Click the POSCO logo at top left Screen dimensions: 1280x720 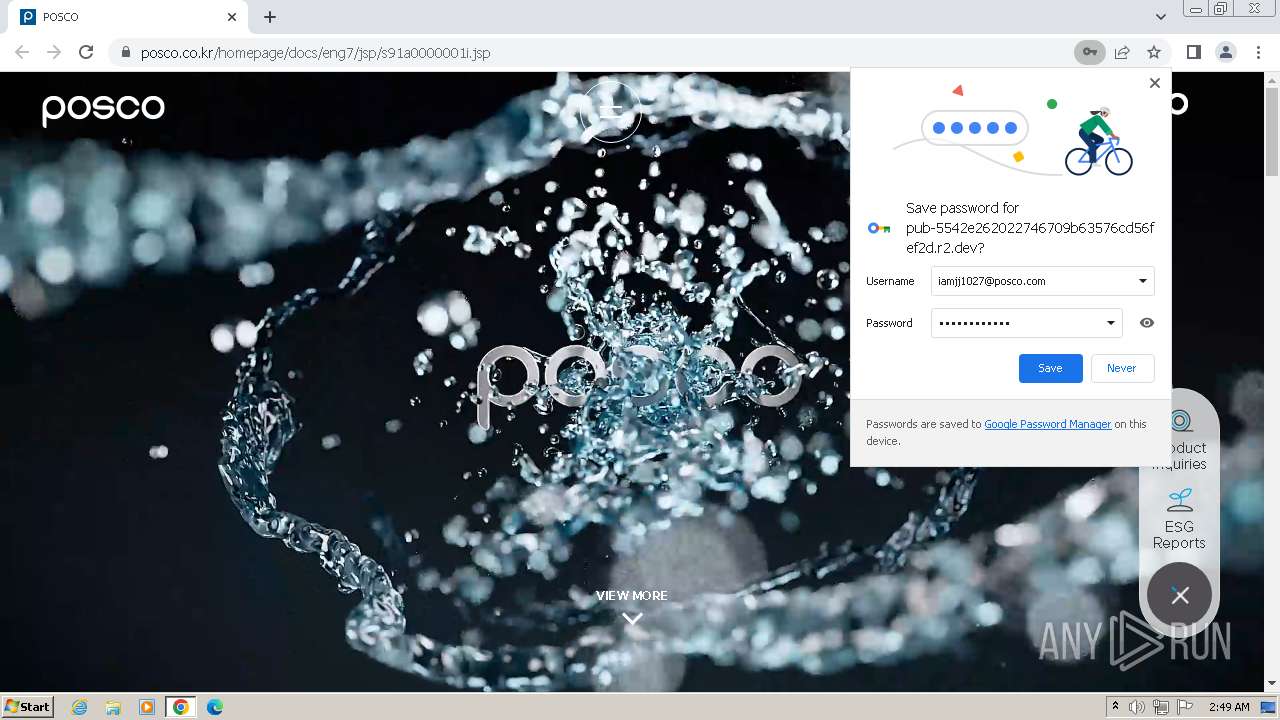click(103, 109)
